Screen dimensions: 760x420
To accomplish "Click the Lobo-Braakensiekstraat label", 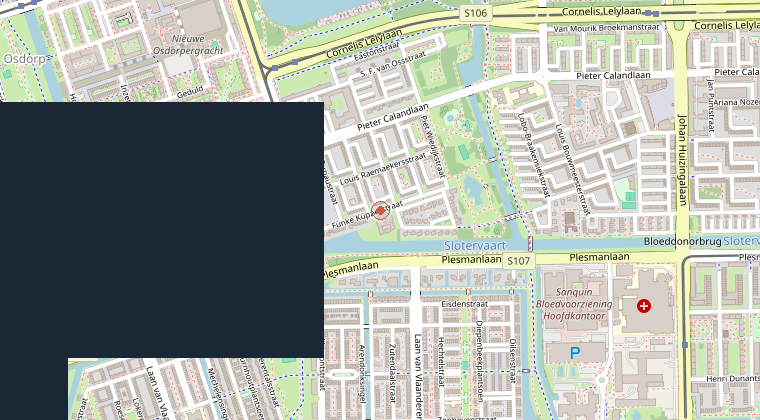I will [x=534, y=155].
